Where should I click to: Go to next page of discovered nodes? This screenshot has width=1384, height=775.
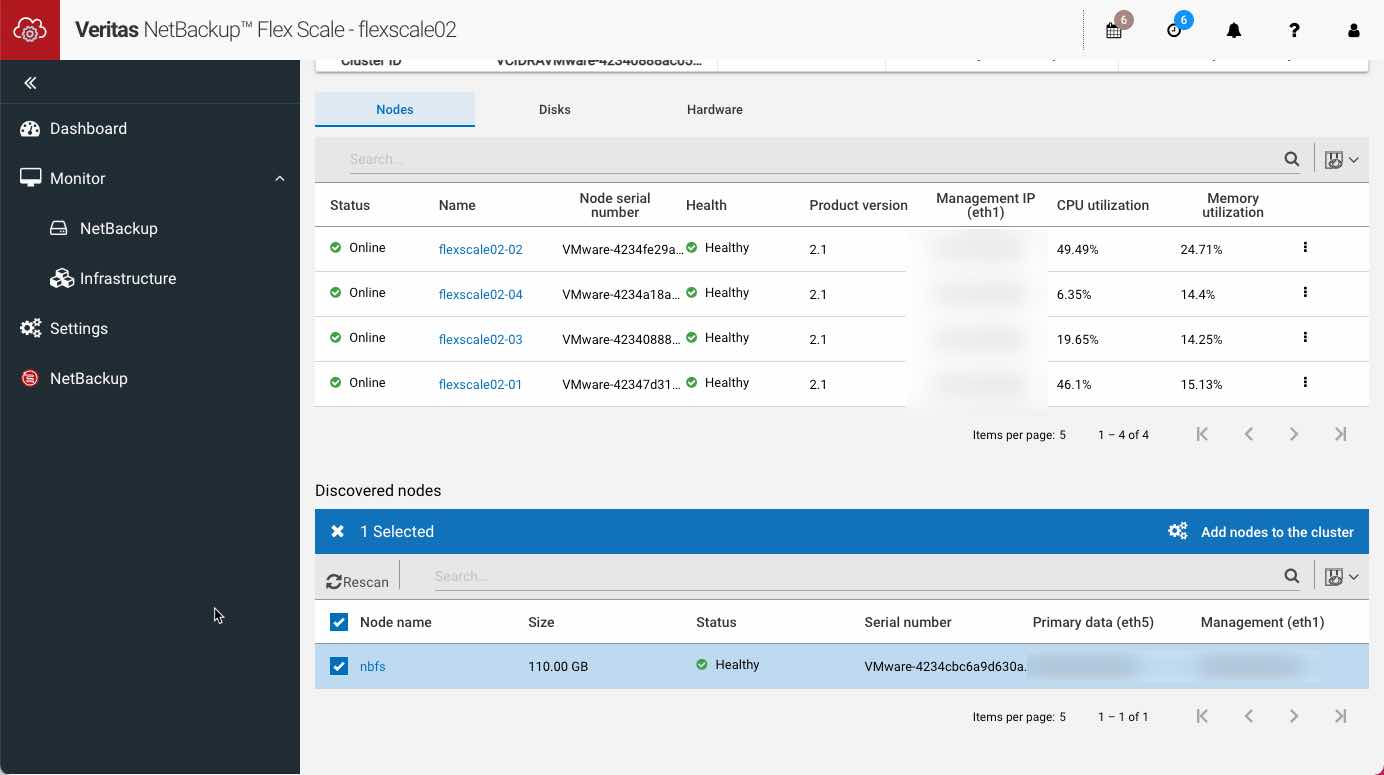point(1294,716)
